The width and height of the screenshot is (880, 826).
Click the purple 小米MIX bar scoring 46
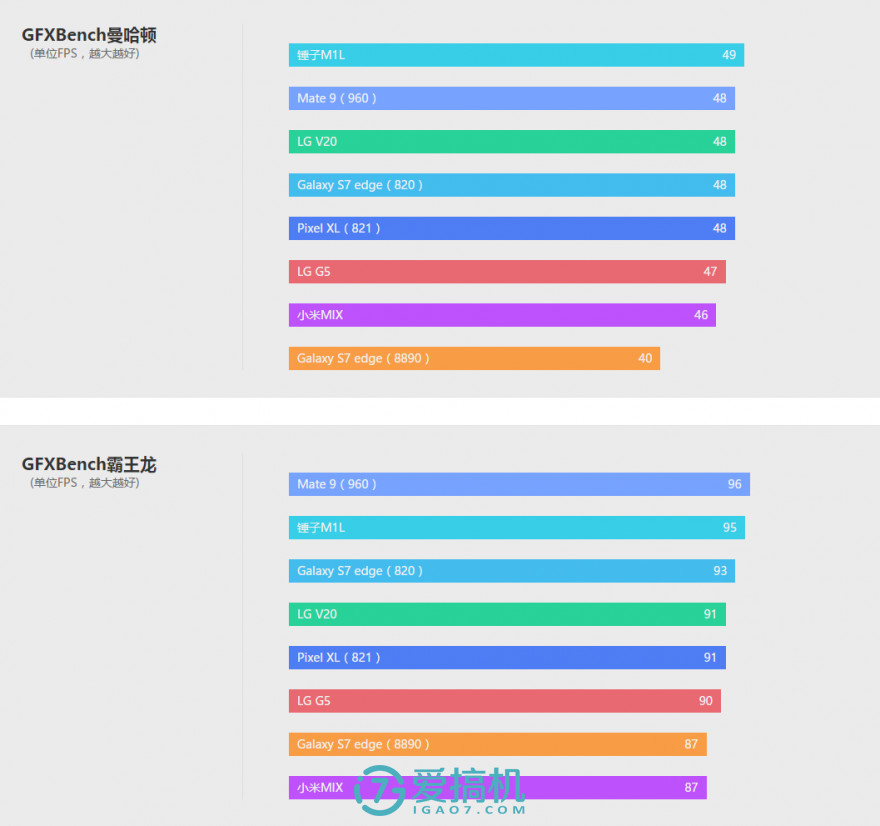[x=502, y=315]
